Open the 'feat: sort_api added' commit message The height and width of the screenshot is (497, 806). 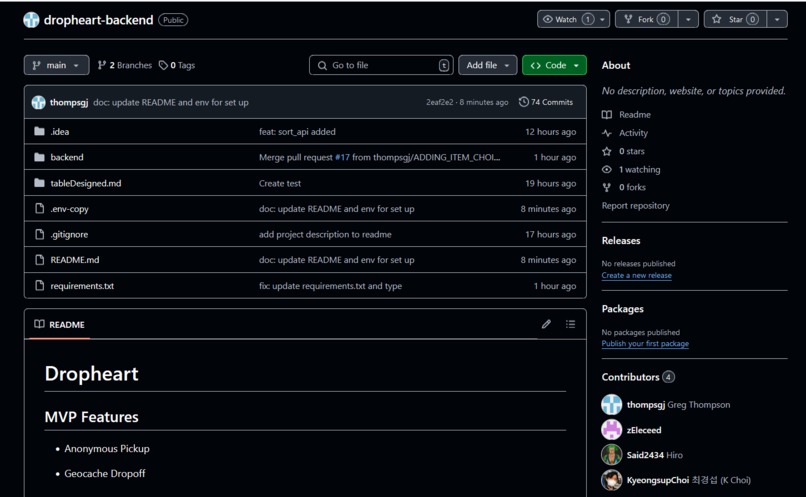pyautogui.click(x=297, y=132)
